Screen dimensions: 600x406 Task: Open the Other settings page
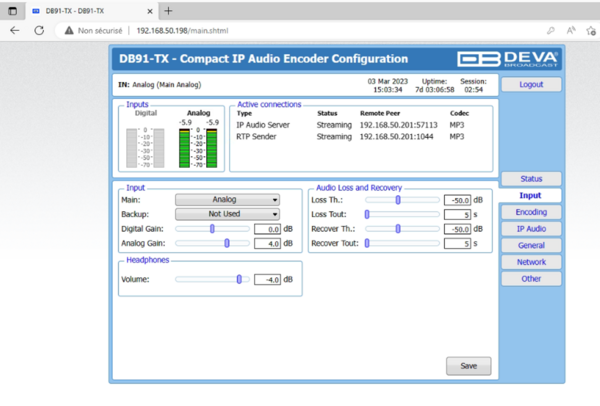tap(531, 279)
